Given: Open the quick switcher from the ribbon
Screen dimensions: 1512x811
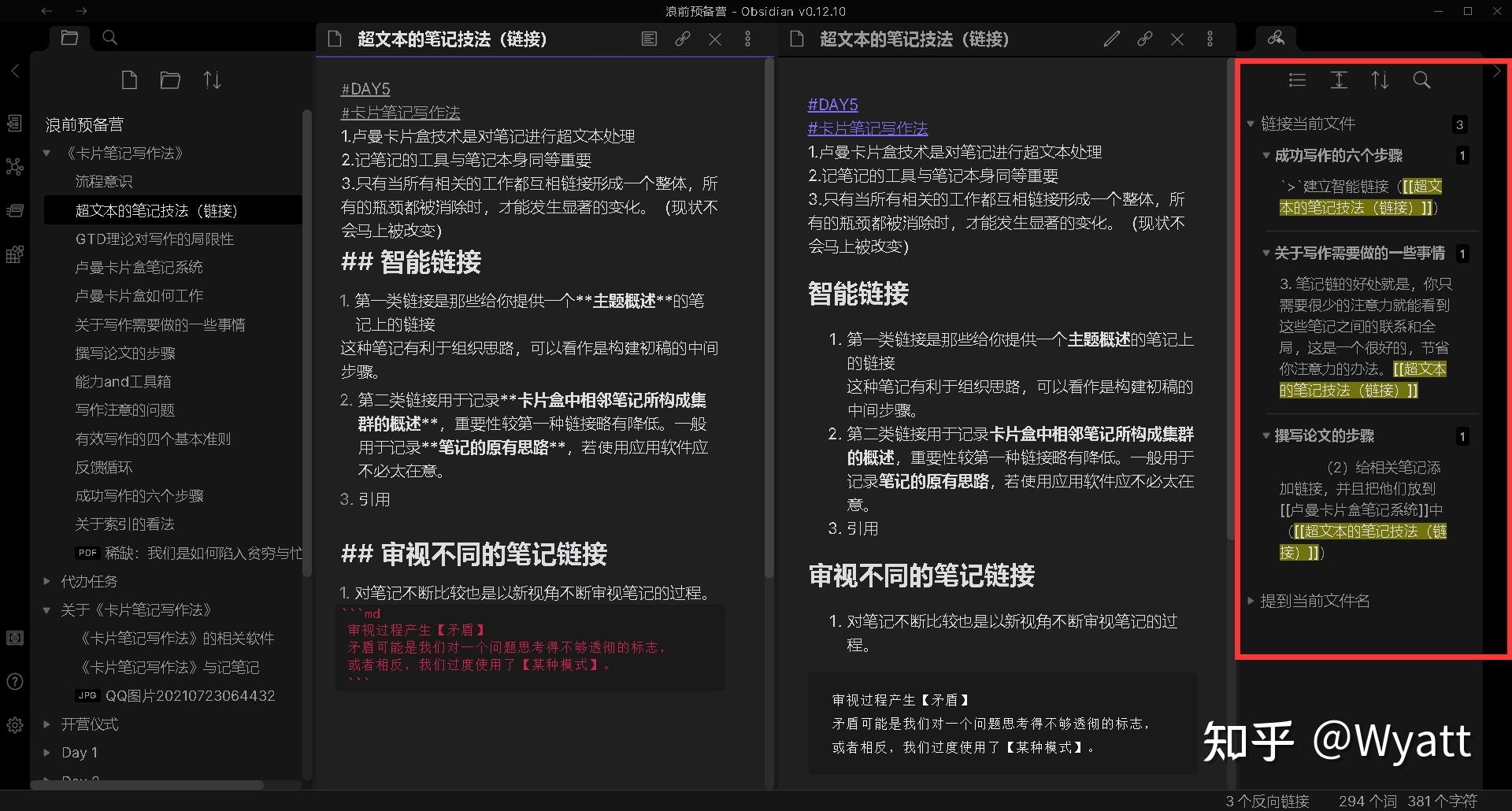Looking at the screenshot, I should [x=15, y=124].
